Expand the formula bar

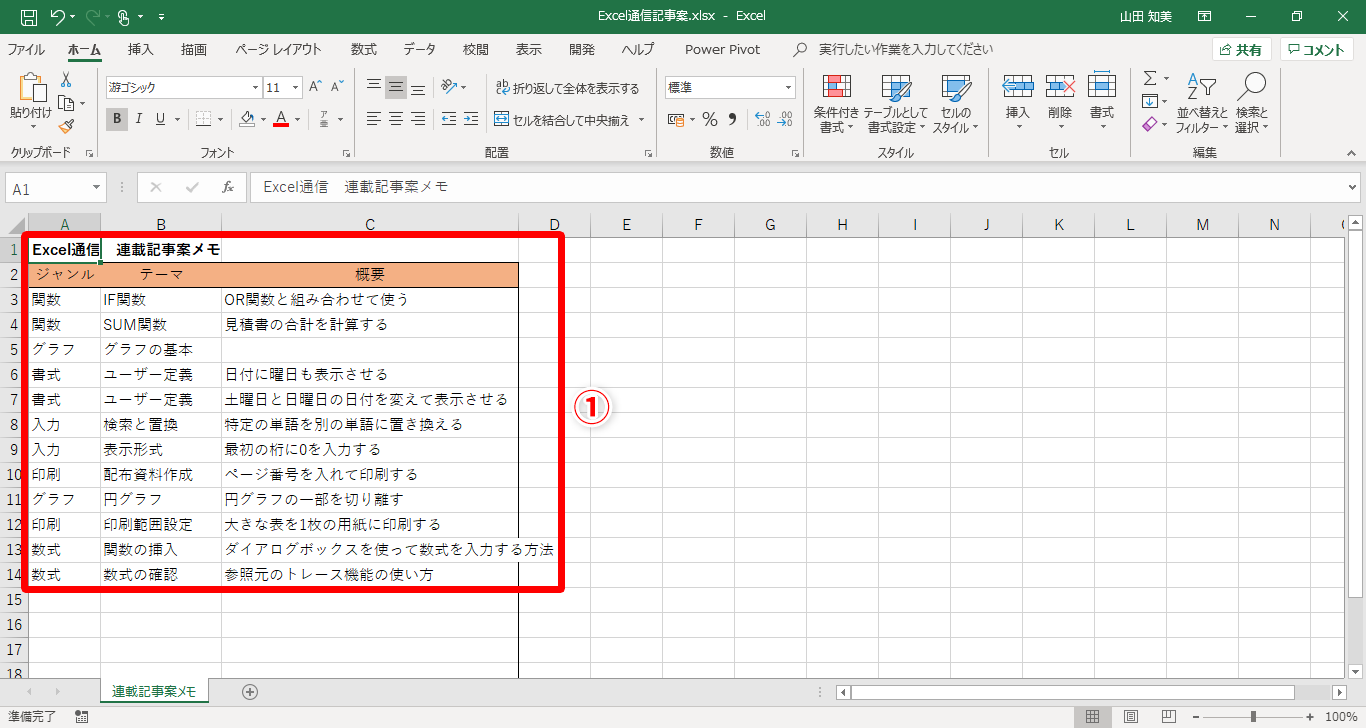(1353, 187)
